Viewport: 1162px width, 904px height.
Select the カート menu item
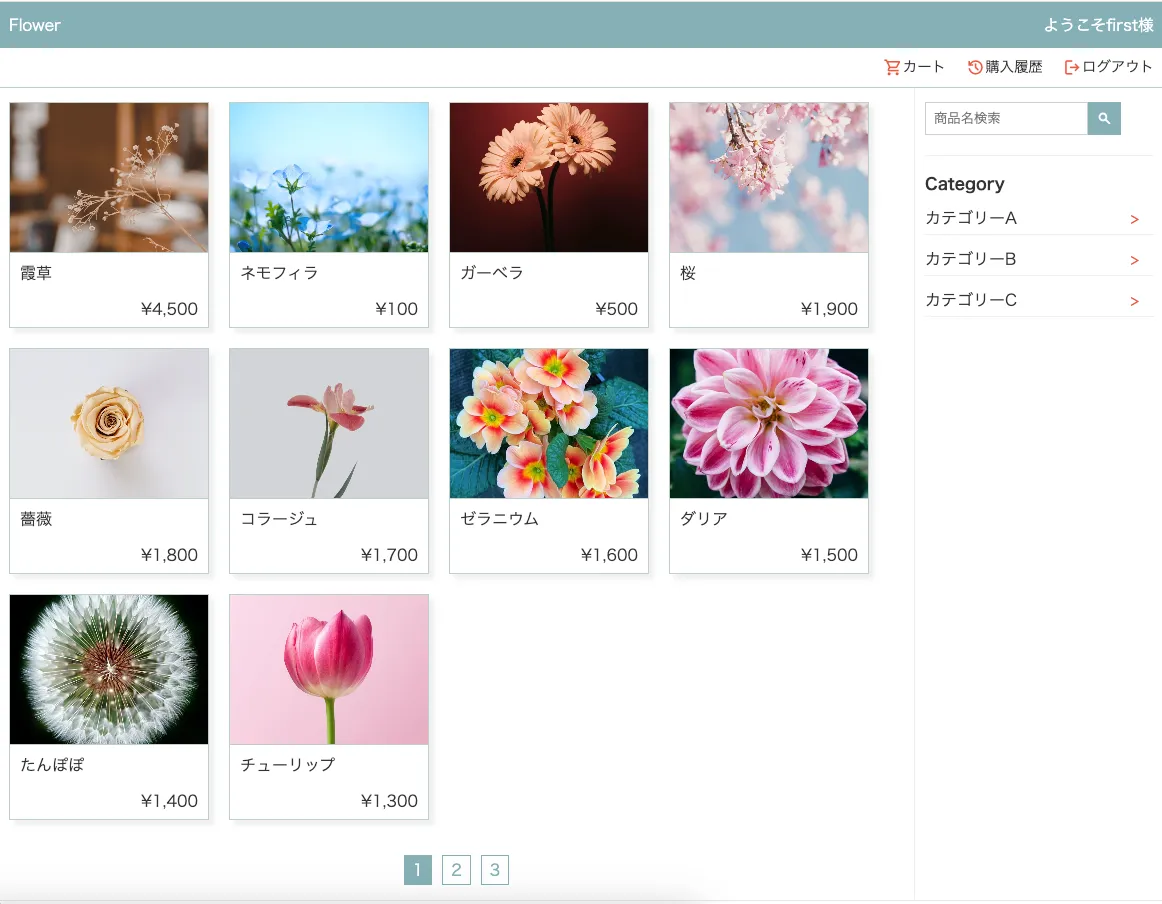(x=922, y=66)
